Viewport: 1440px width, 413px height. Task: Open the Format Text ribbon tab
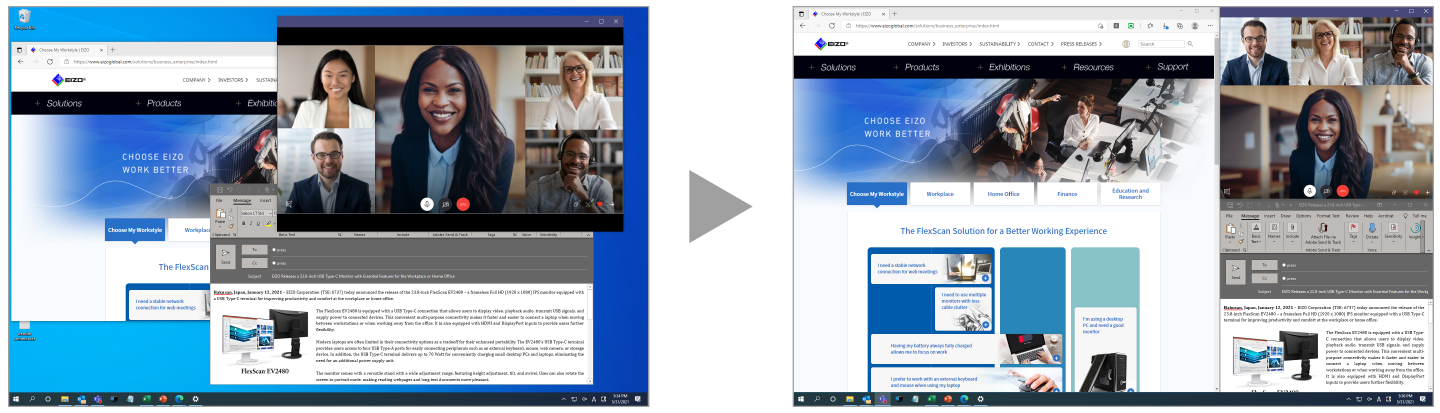point(1328,216)
